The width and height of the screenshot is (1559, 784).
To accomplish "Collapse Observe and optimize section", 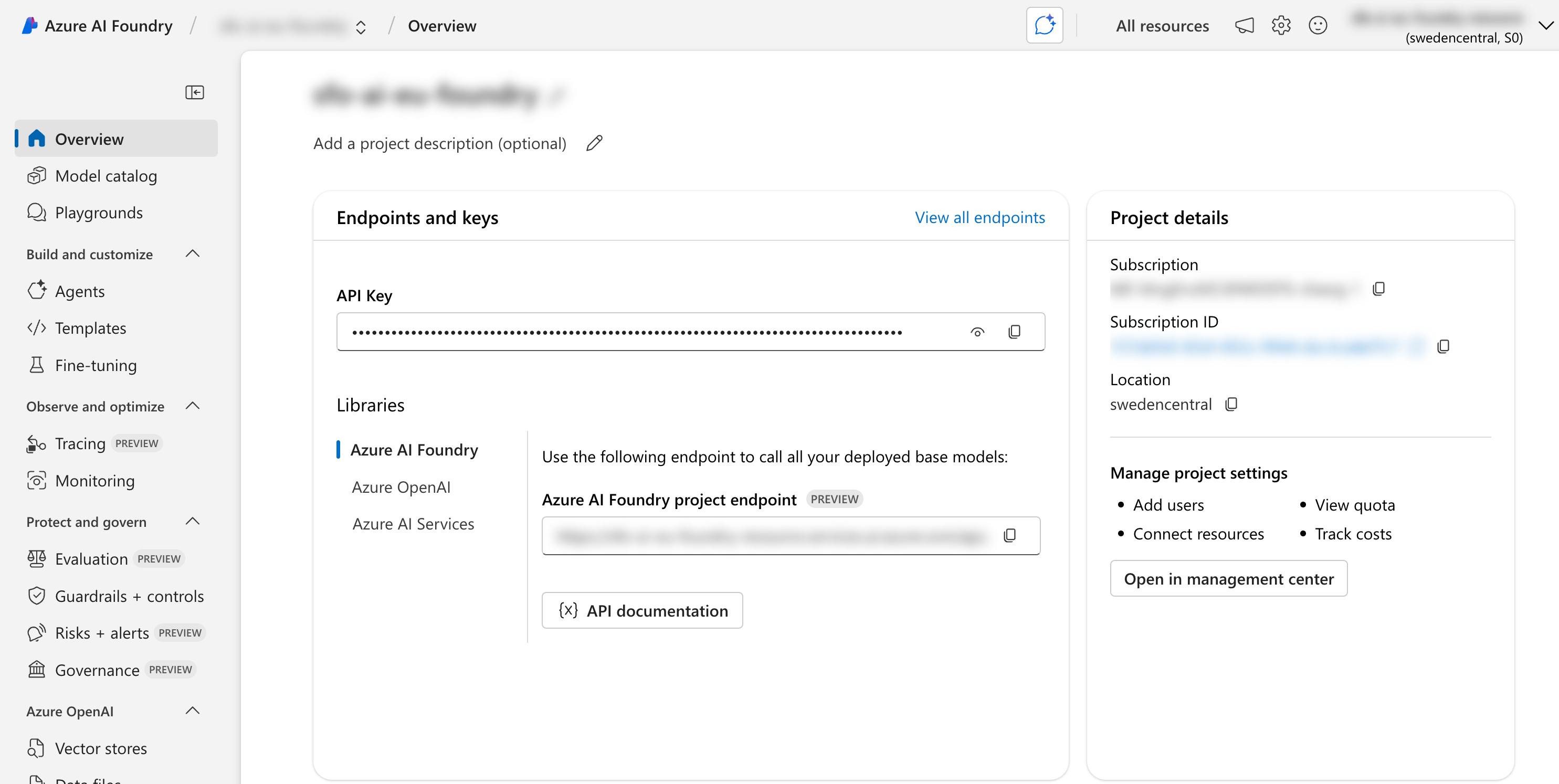I will [x=193, y=406].
